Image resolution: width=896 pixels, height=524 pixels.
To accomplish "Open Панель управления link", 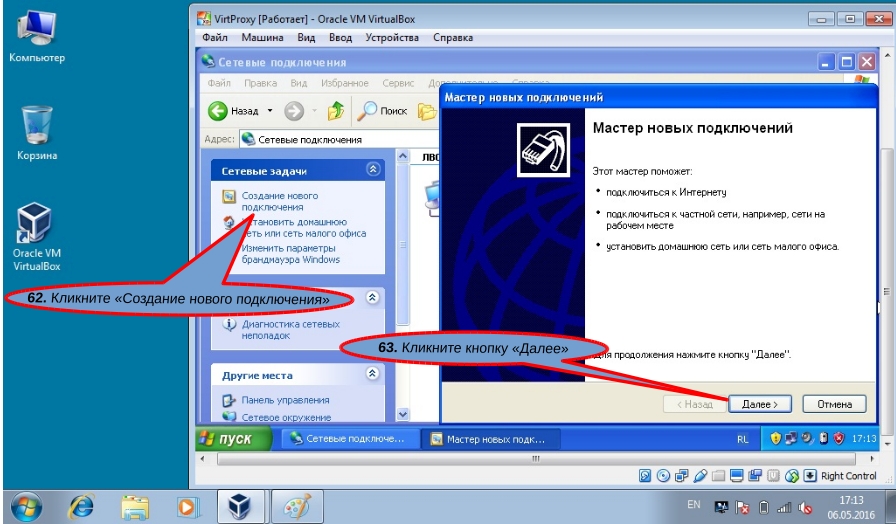I will click(x=285, y=400).
